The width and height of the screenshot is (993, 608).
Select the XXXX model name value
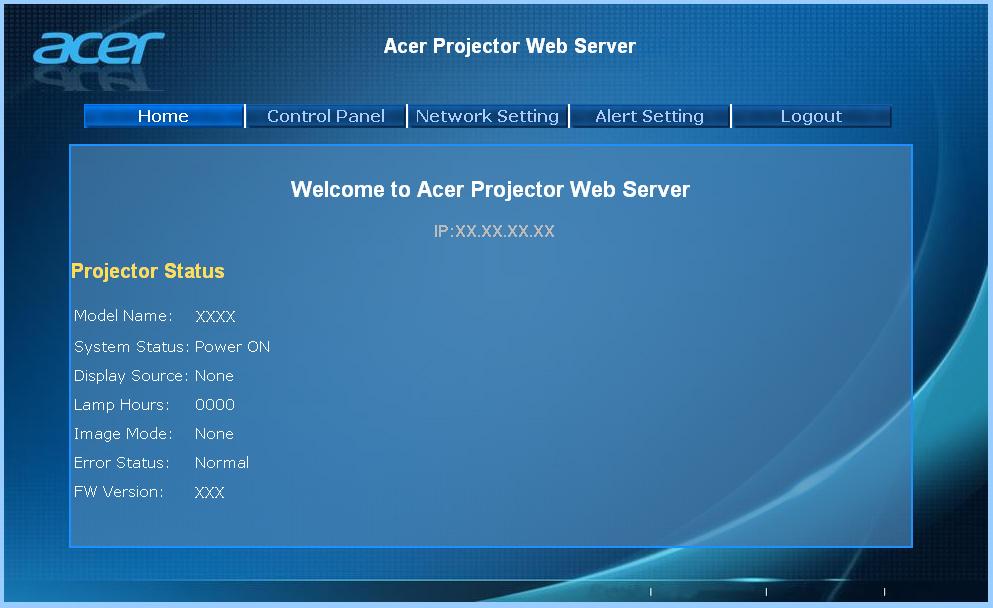(215, 317)
